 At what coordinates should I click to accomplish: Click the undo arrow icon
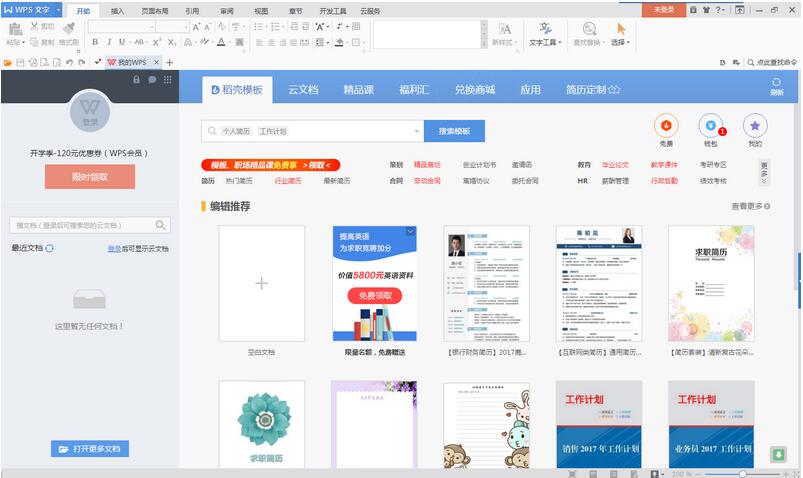(69, 63)
